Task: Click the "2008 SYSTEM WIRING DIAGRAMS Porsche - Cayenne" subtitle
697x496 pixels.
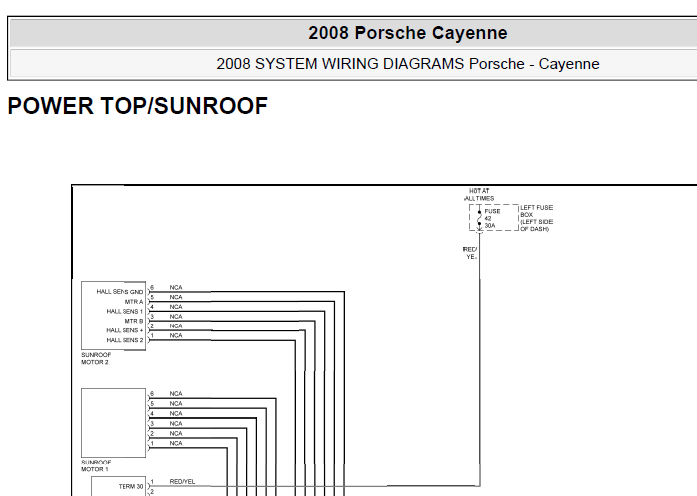Action: [x=408, y=64]
